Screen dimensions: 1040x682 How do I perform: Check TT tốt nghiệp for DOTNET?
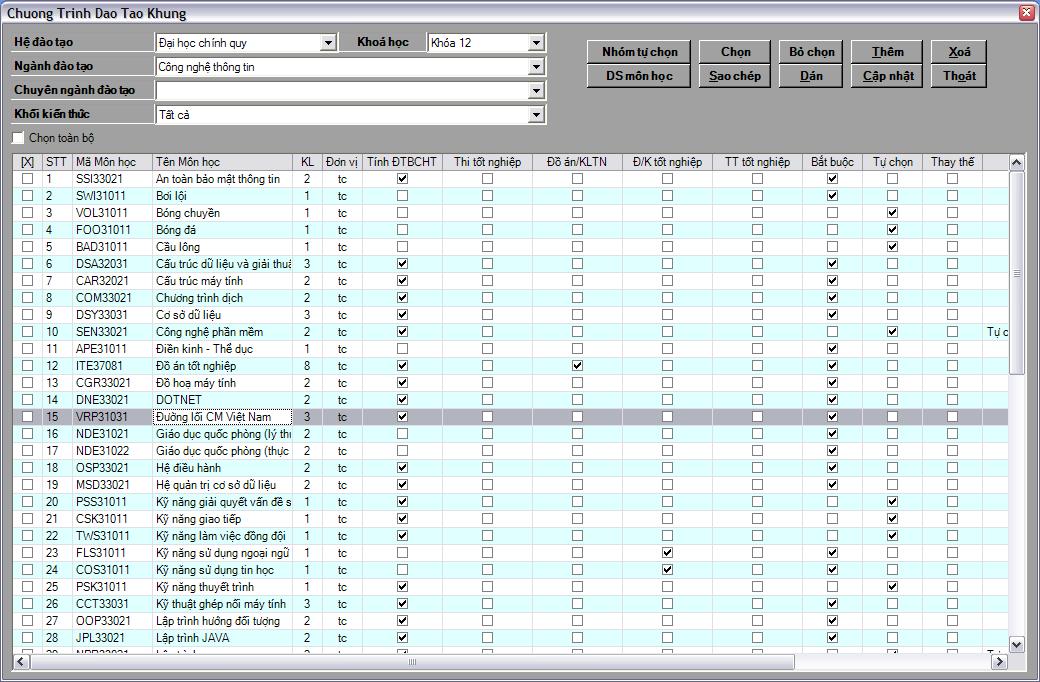(x=757, y=399)
